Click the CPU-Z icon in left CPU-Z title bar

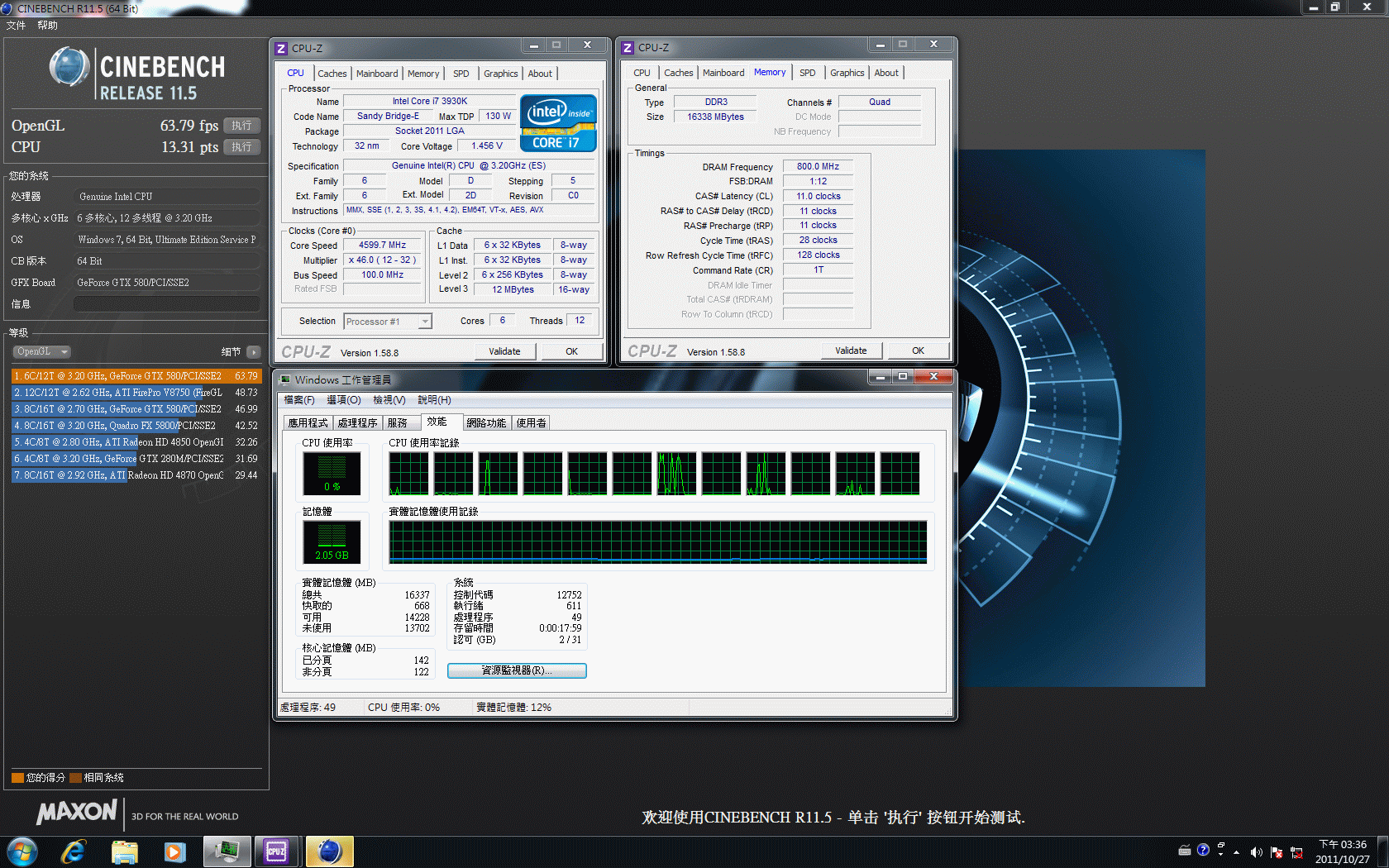tap(282, 48)
